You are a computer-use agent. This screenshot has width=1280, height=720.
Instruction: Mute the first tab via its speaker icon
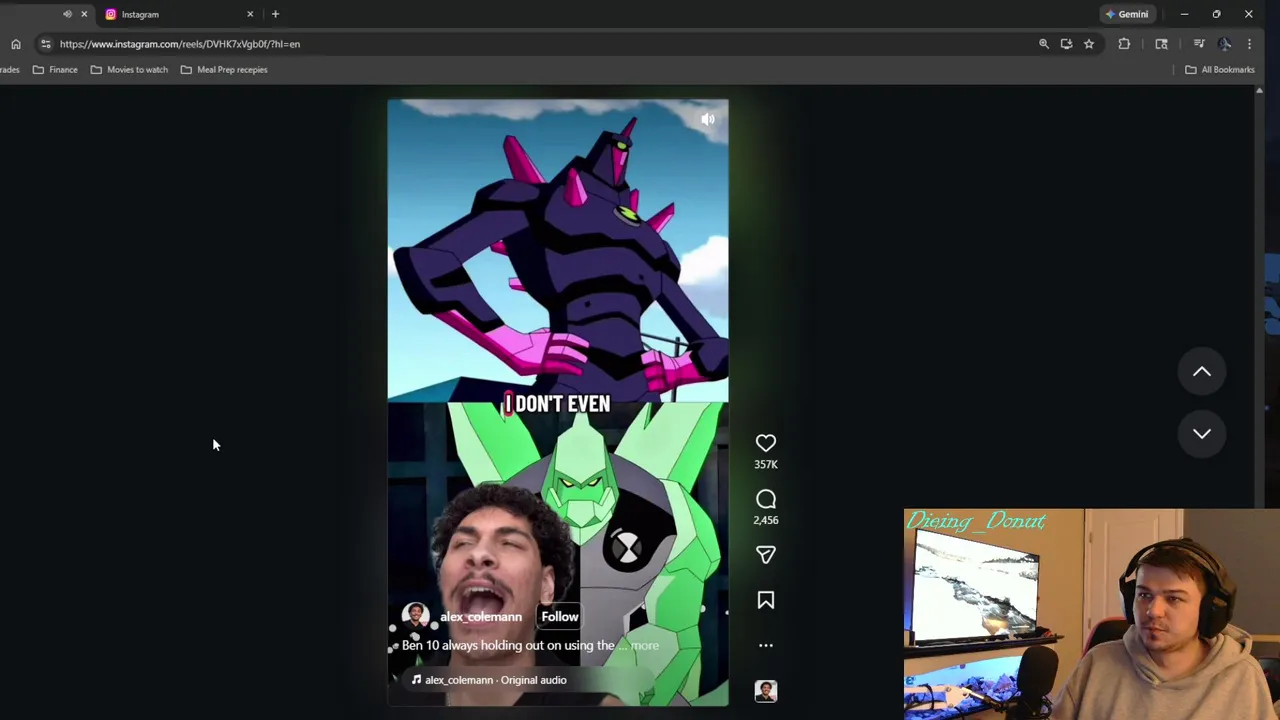[67, 14]
